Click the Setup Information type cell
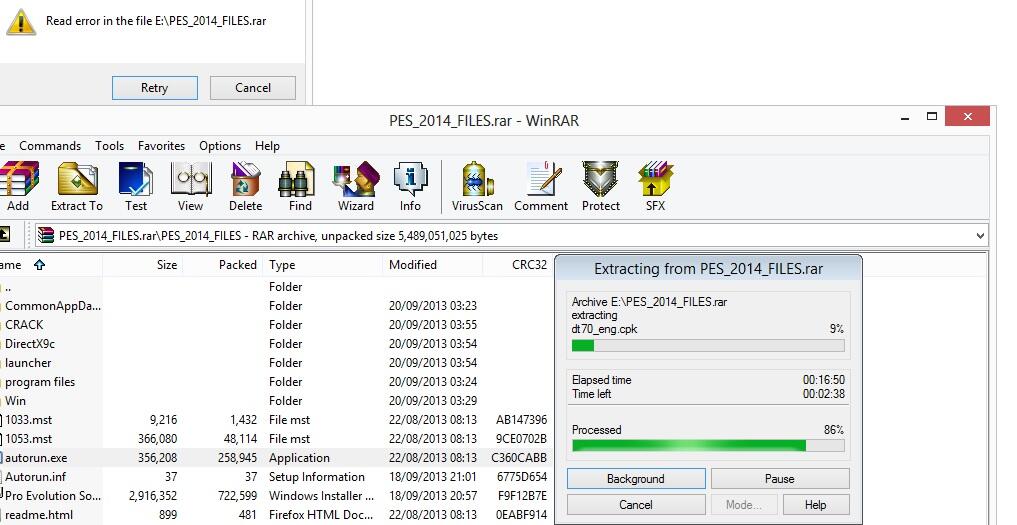The width and height of the screenshot is (1017, 525). [x=317, y=477]
